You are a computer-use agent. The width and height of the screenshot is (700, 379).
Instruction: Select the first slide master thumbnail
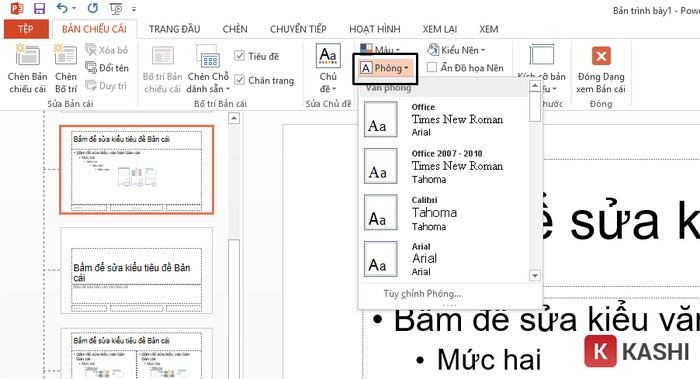pos(137,170)
